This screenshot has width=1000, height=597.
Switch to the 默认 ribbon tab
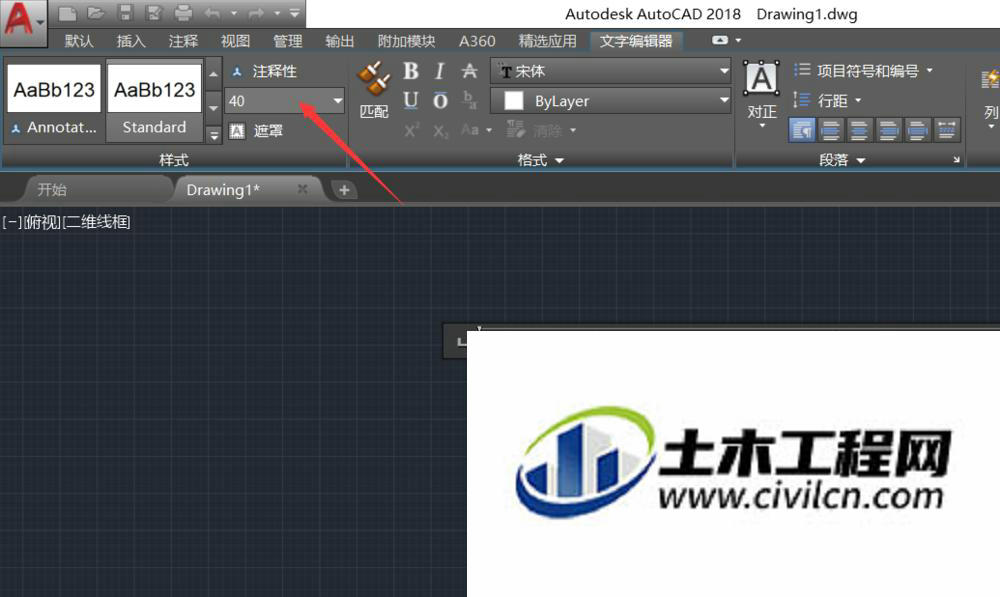coord(79,41)
